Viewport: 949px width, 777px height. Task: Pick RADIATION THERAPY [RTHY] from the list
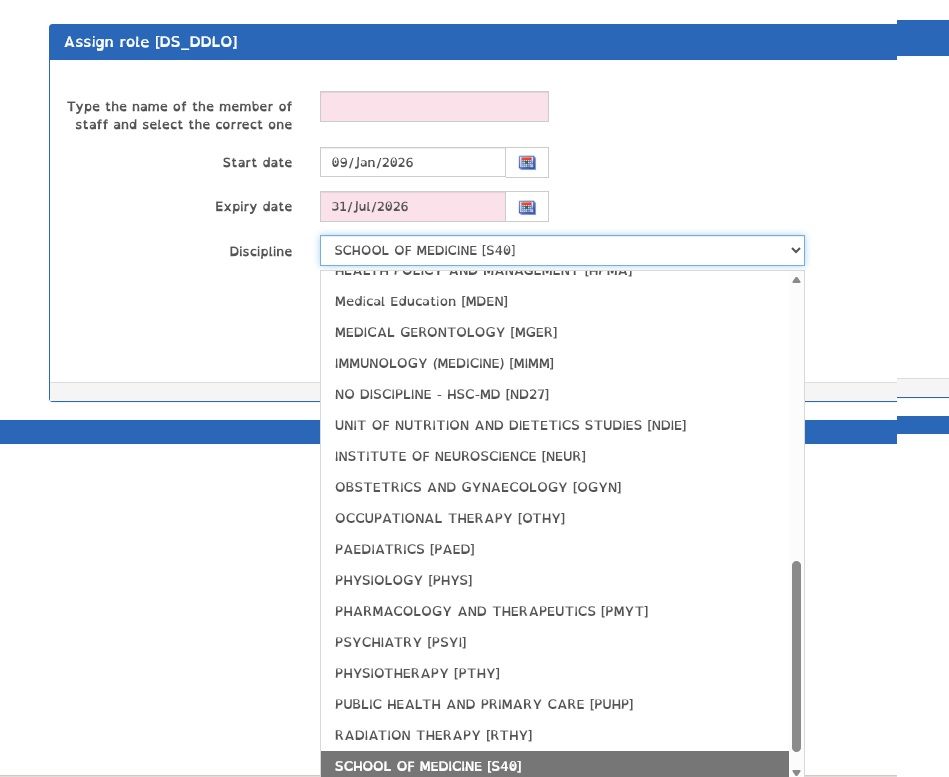(x=433, y=735)
